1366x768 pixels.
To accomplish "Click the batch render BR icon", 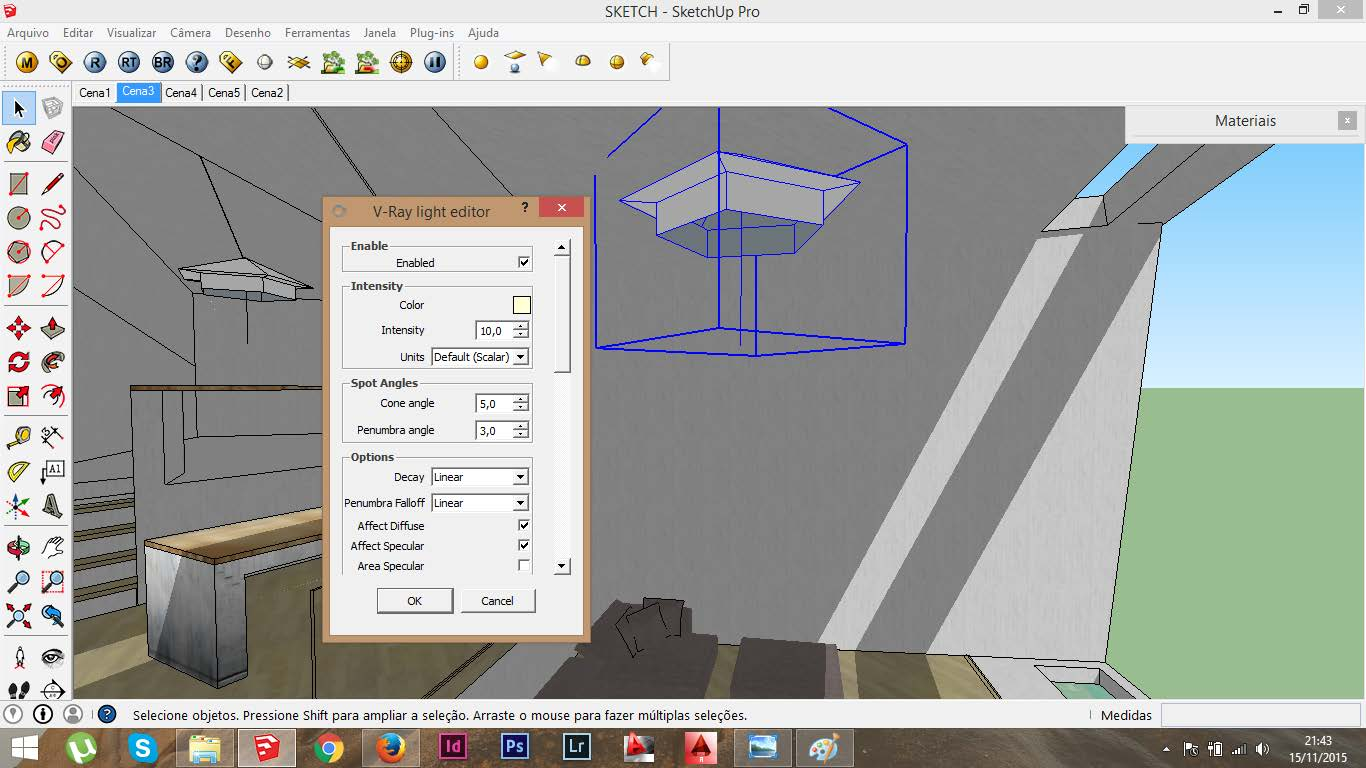I will coord(163,62).
